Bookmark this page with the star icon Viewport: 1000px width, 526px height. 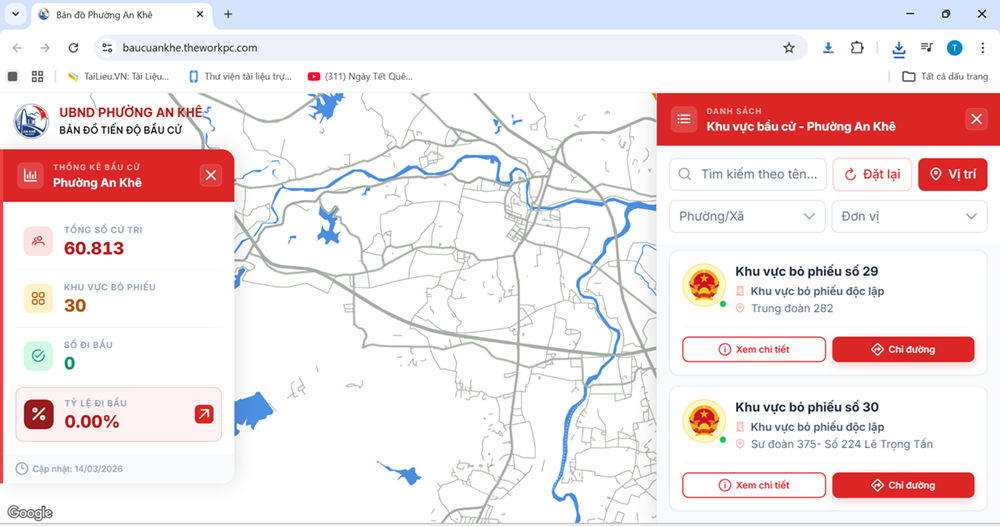(789, 47)
